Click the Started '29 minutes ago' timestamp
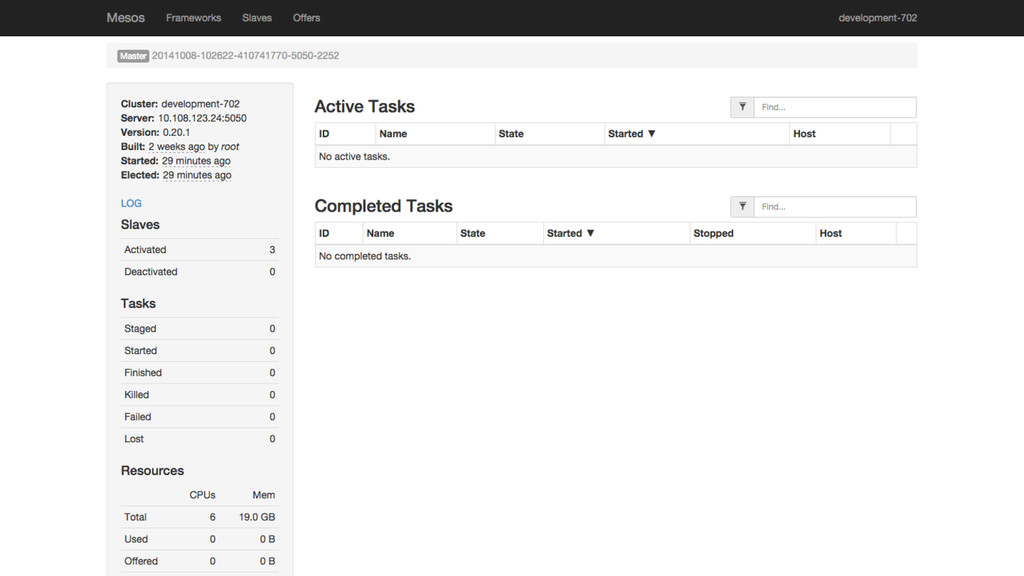Image resolution: width=1024 pixels, height=576 pixels. pyautogui.click(x=196, y=161)
